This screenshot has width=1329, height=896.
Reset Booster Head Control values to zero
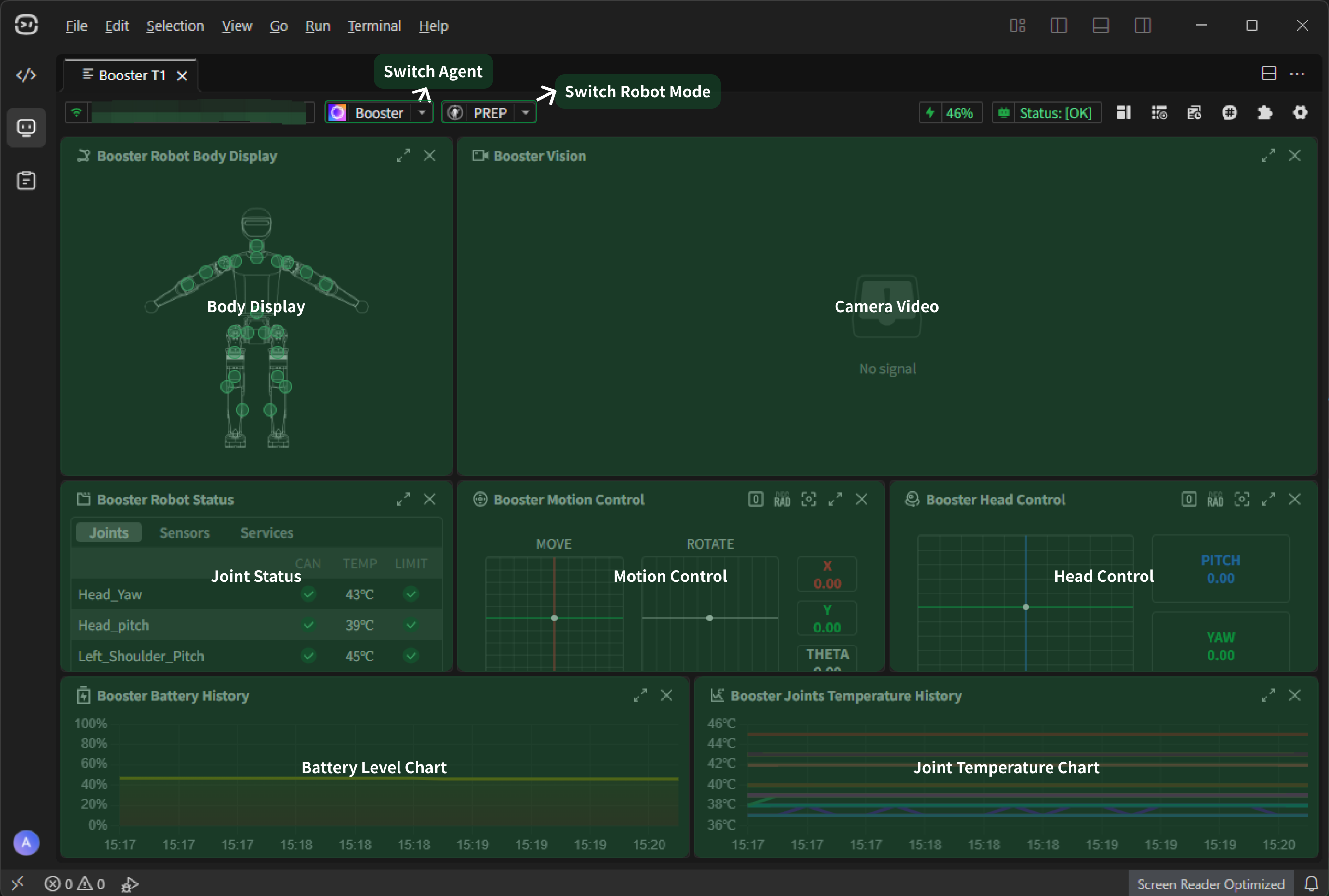[1189, 500]
